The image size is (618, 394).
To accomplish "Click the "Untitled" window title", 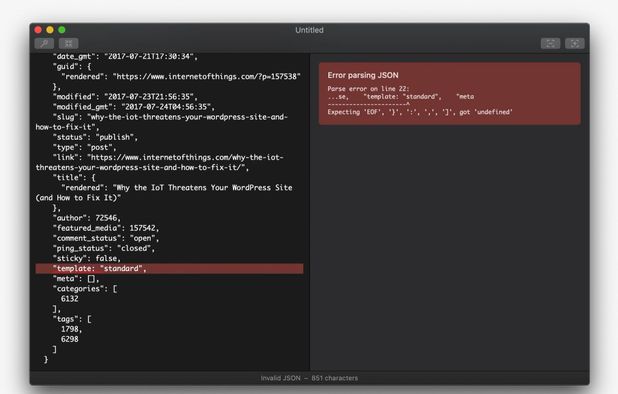I will (309, 30).
